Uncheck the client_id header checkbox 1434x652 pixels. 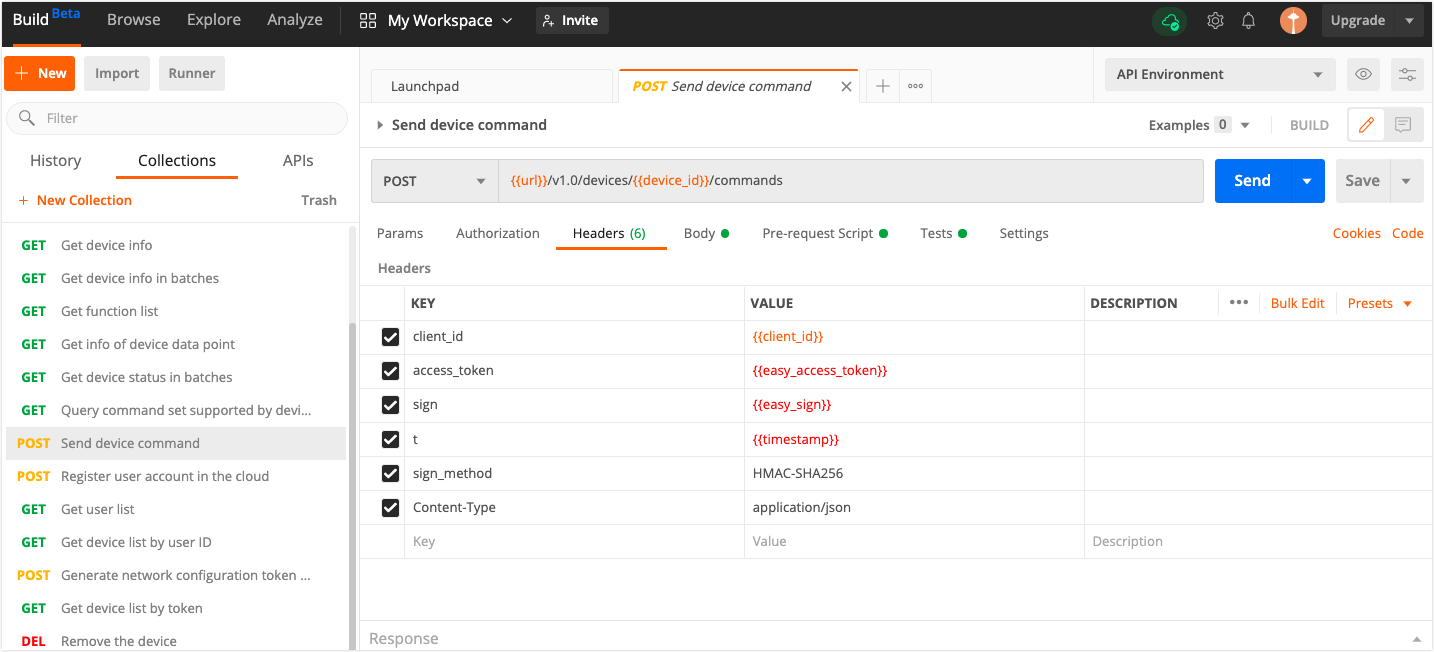391,337
